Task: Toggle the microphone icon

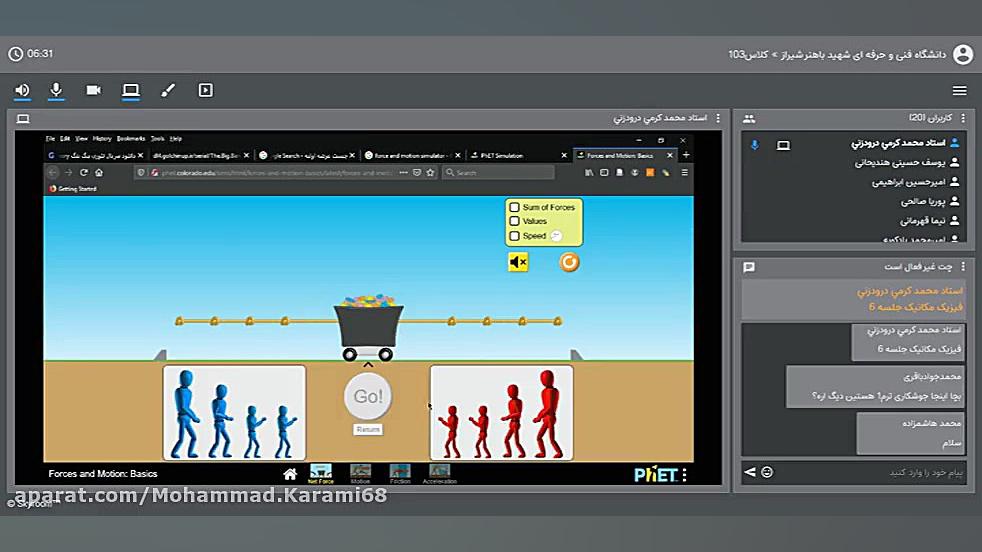Action: tap(56, 90)
